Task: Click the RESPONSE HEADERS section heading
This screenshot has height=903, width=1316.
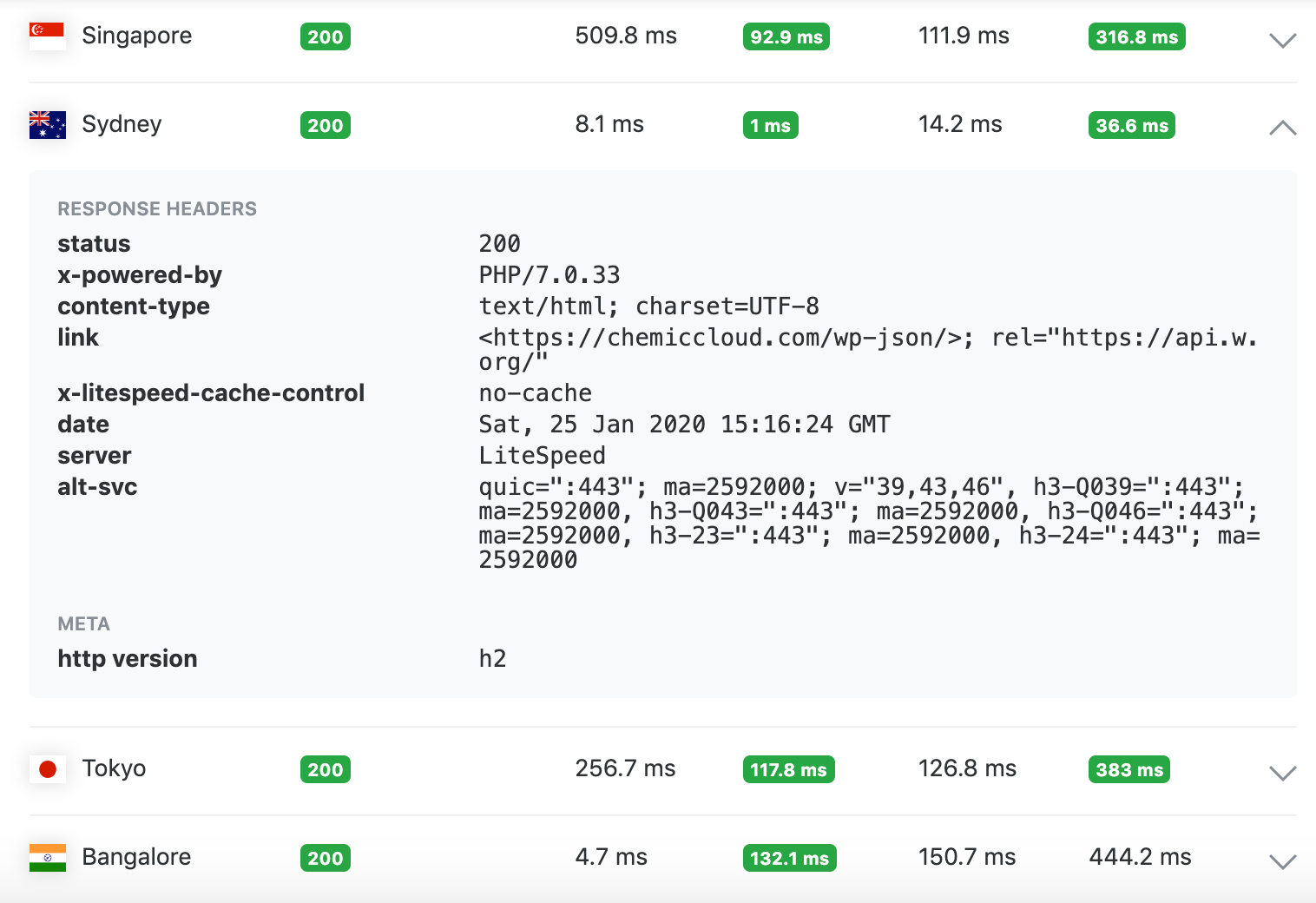Action: 157,209
